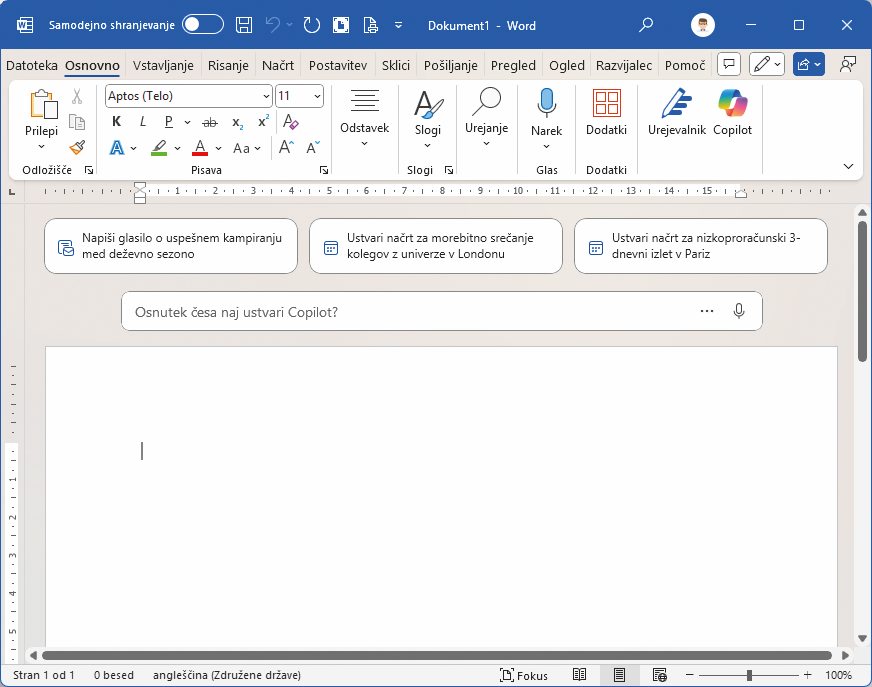Click the Prilepi paste icon
This screenshot has width=872, height=687.
click(x=43, y=103)
